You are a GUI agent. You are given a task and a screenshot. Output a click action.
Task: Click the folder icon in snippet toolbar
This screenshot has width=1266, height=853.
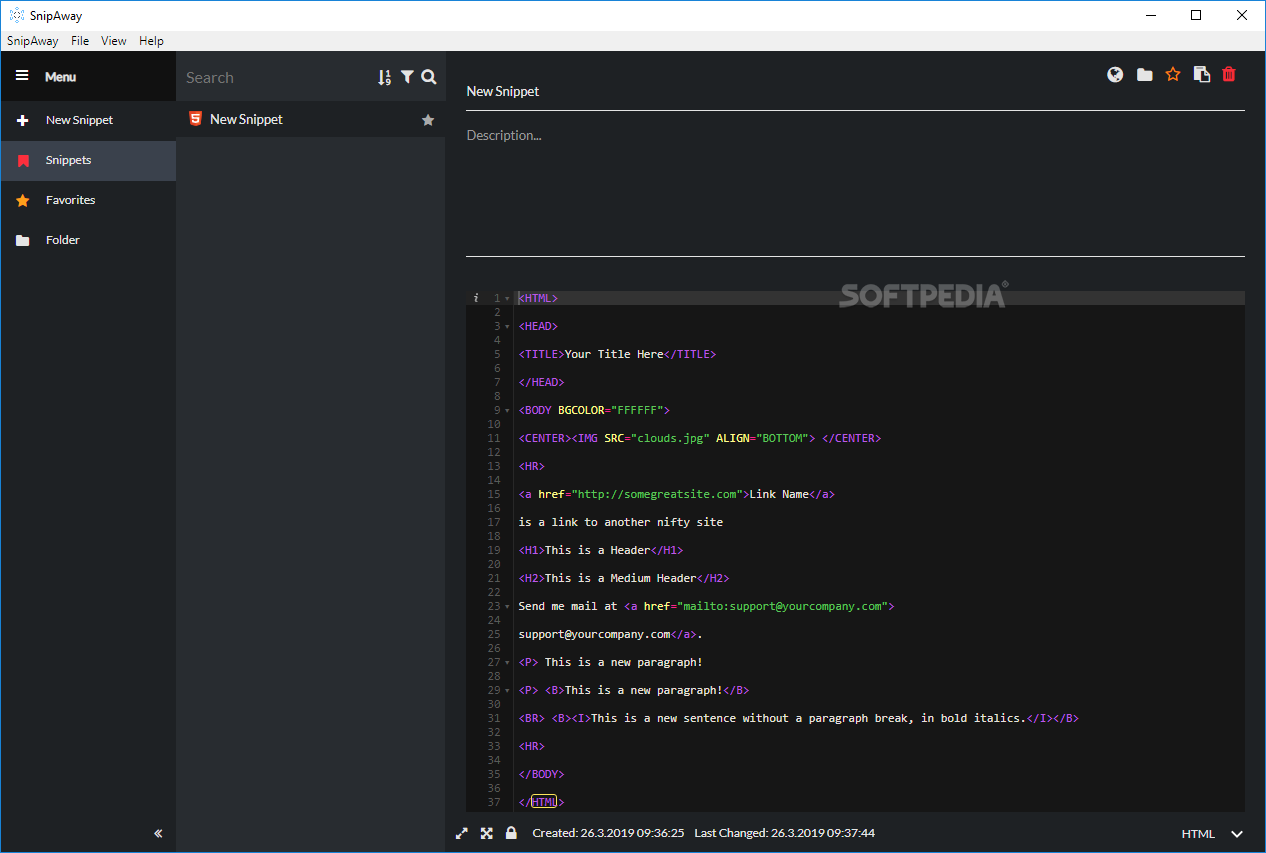(x=1144, y=75)
